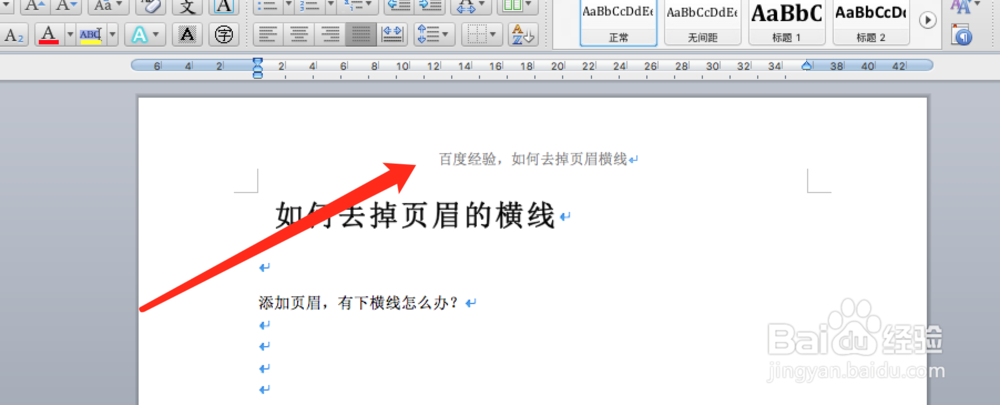Apply yellow text highlight button
The width and height of the screenshot is (1000, 405).
click(91, 35)
